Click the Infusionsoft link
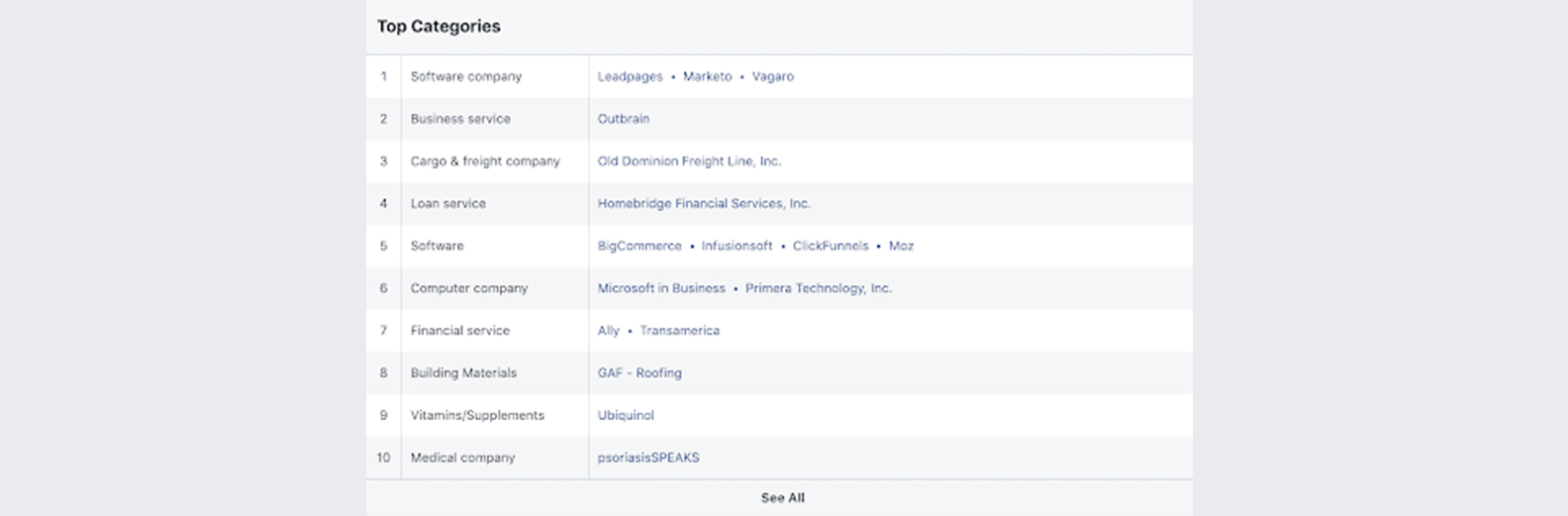The image size is (1568, 516). click(736, 246)
